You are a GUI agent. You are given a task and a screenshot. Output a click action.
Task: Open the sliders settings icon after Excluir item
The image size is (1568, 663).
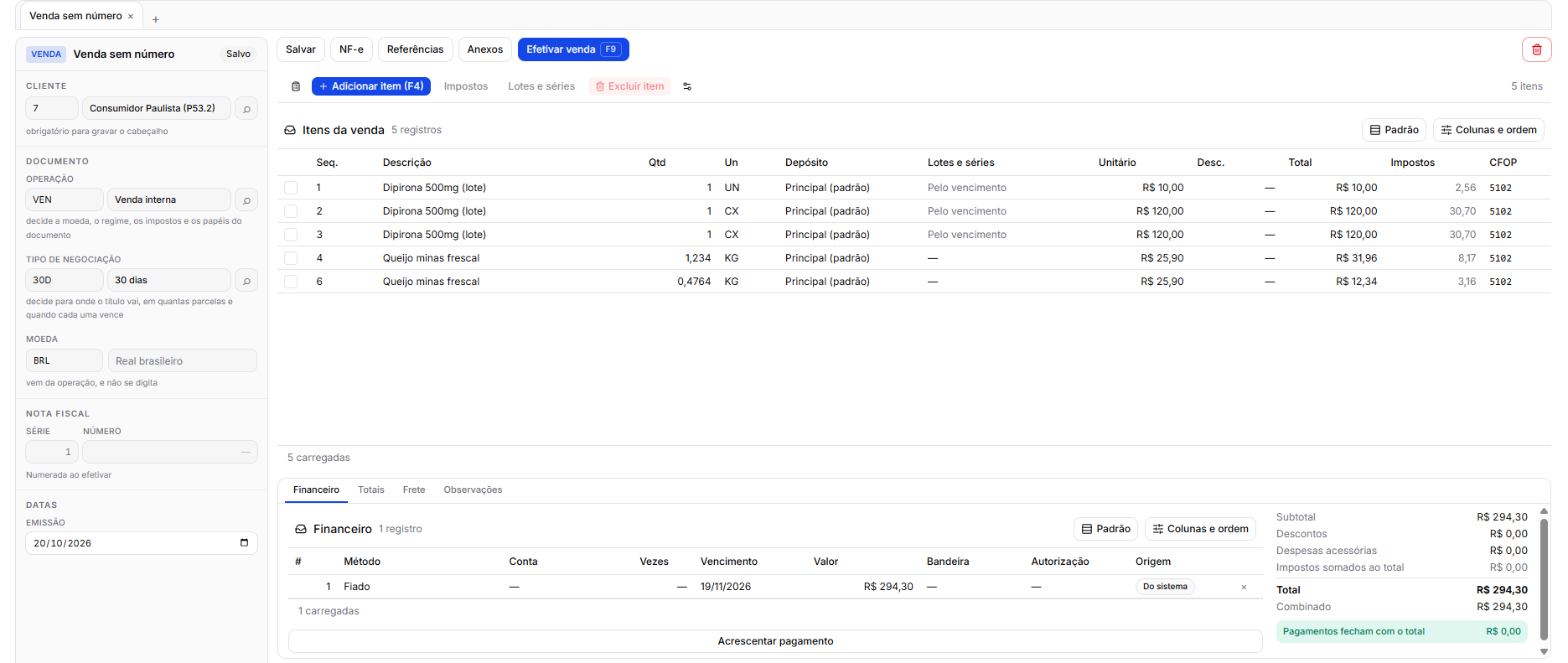[687, 86]
